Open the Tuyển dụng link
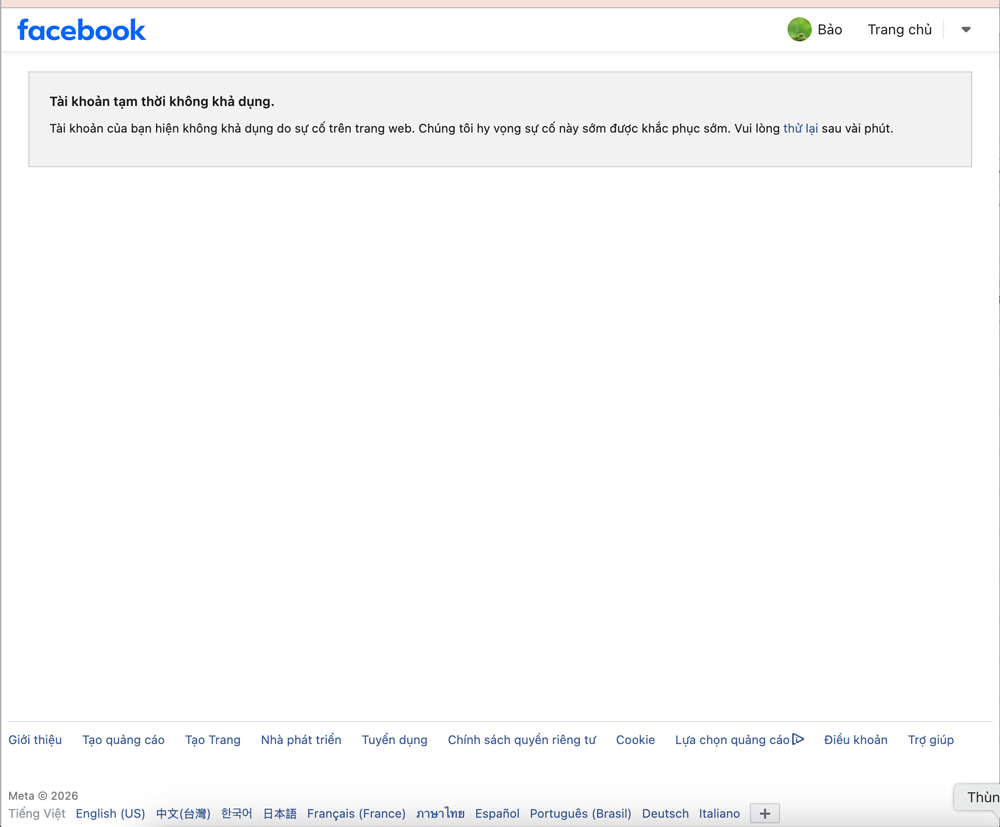Screen dimensions: 1000x827 tap(394, 740)
